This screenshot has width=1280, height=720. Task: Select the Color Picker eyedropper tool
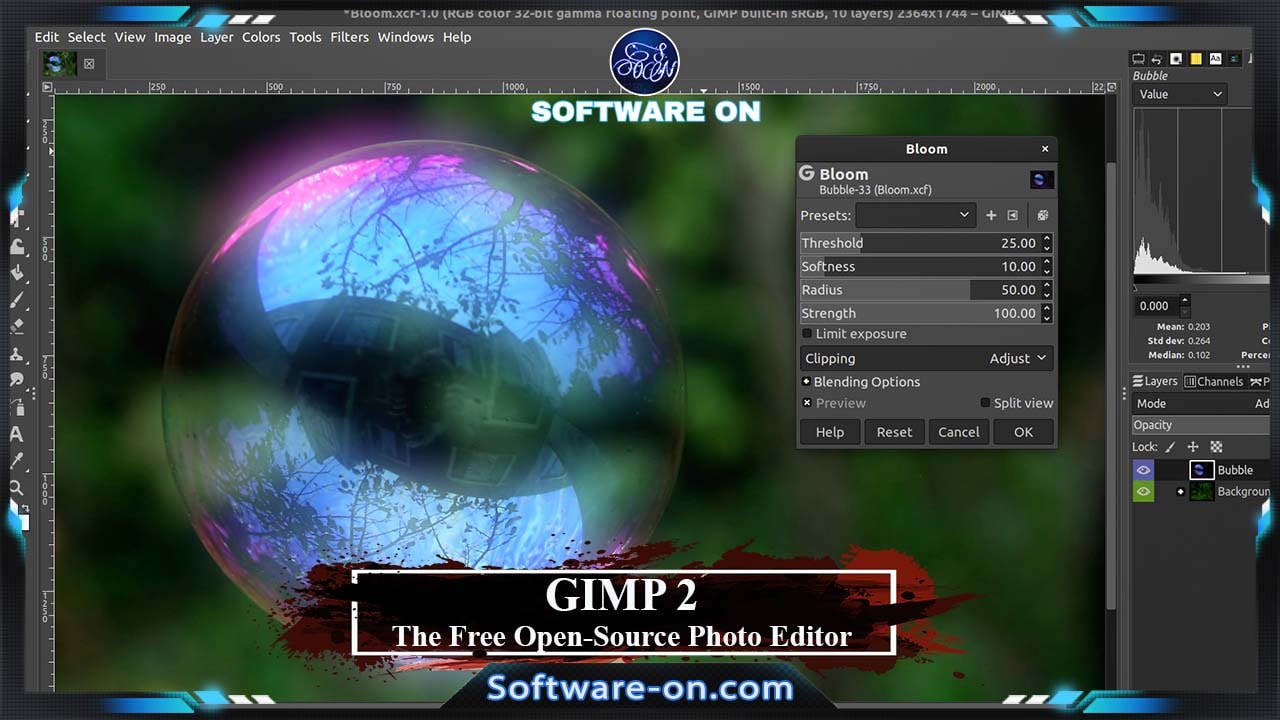pyautogui.click(x=17, y=461)
